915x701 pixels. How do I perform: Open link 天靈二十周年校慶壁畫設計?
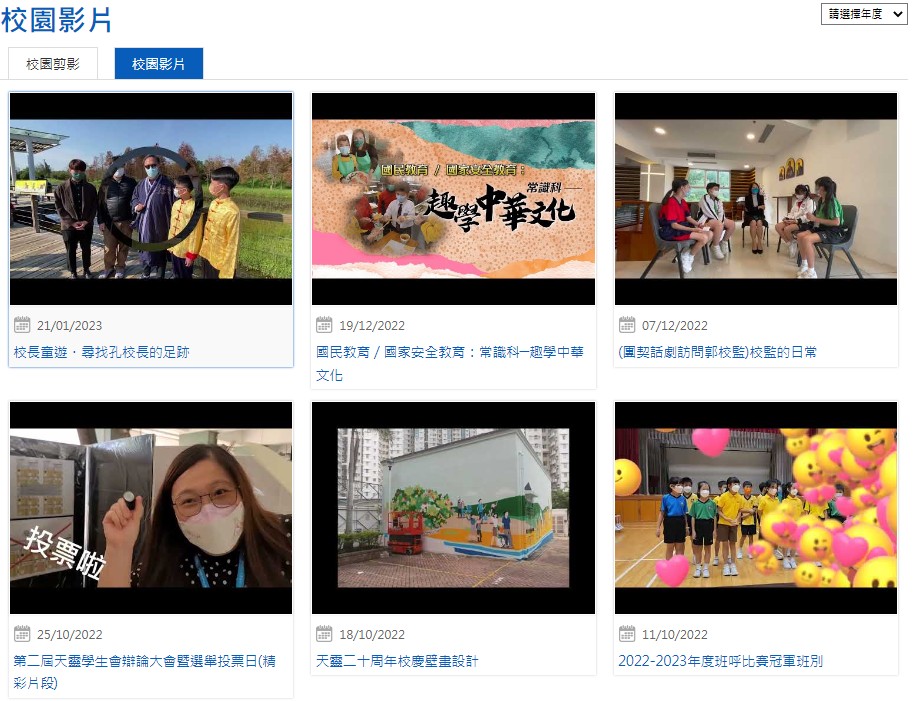[x=397, y=661]
